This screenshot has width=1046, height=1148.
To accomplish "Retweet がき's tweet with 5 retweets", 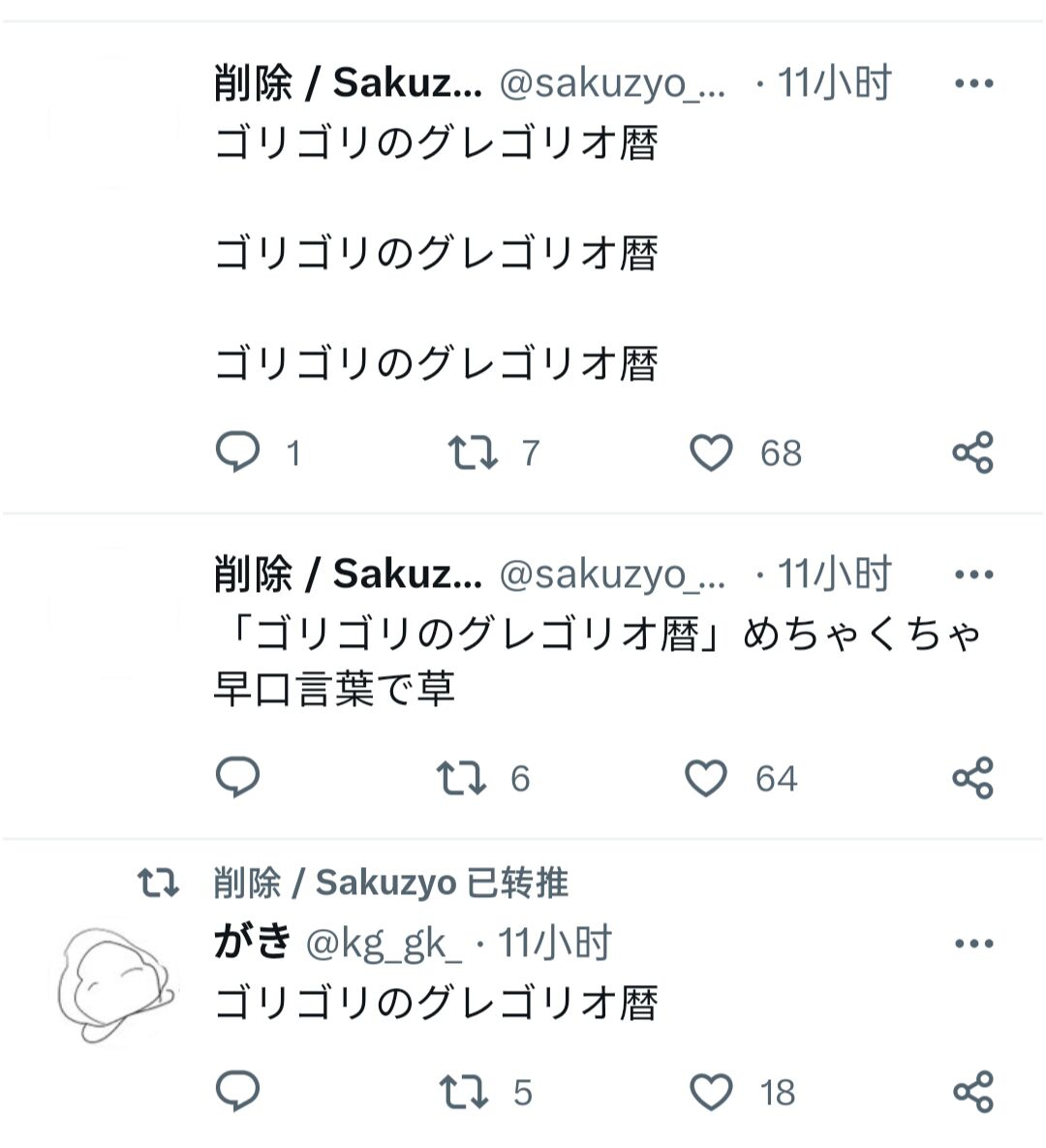I will pos(465,1092).
